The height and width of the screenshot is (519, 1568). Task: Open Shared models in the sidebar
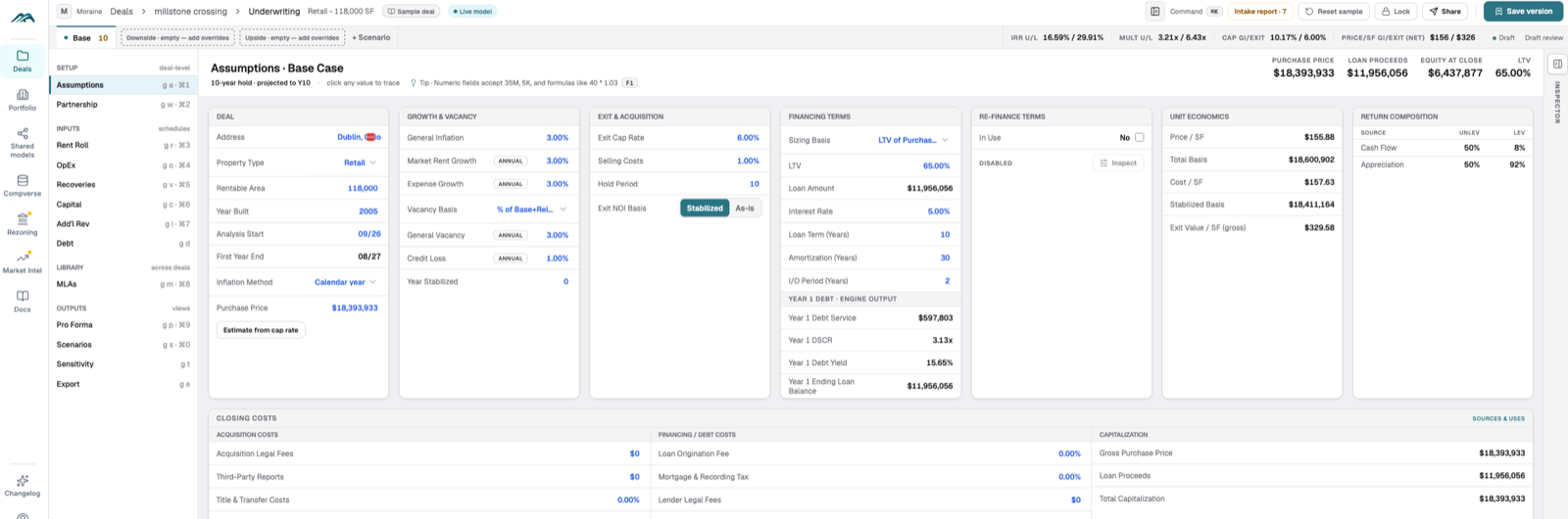(23, 142)
